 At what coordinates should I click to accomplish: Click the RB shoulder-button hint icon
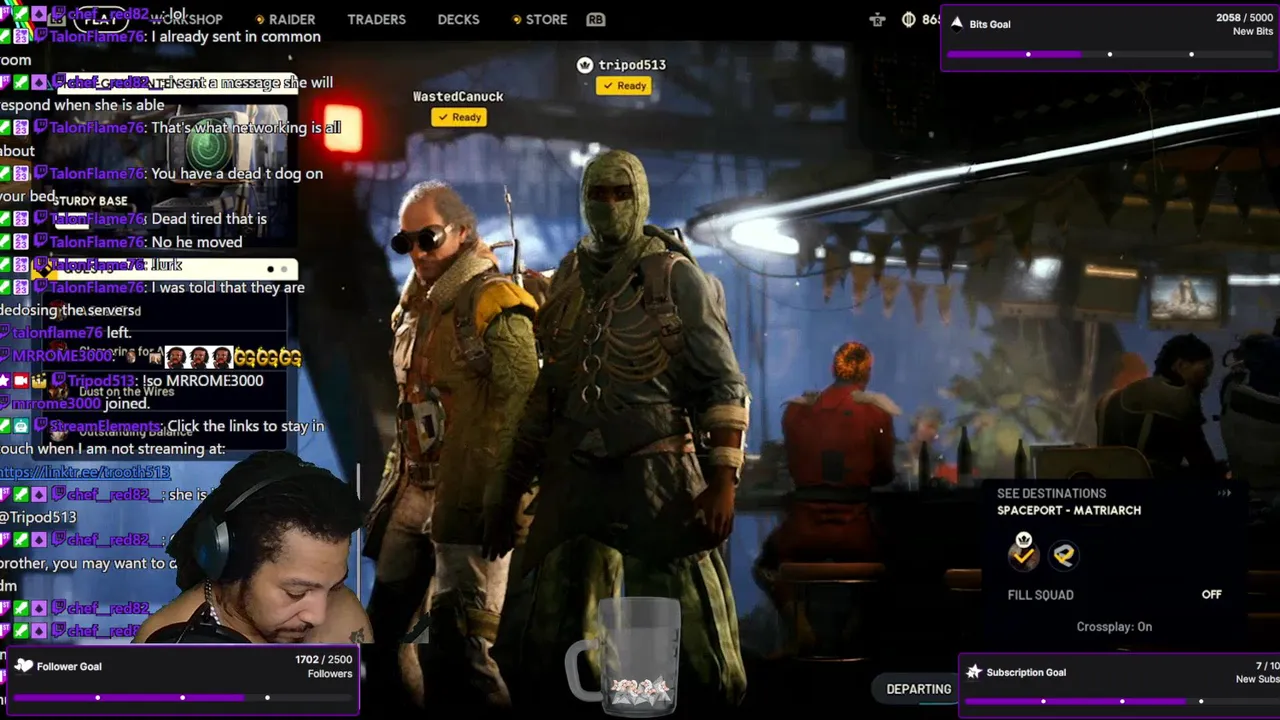pyautogui.click(x=595, y=19)
